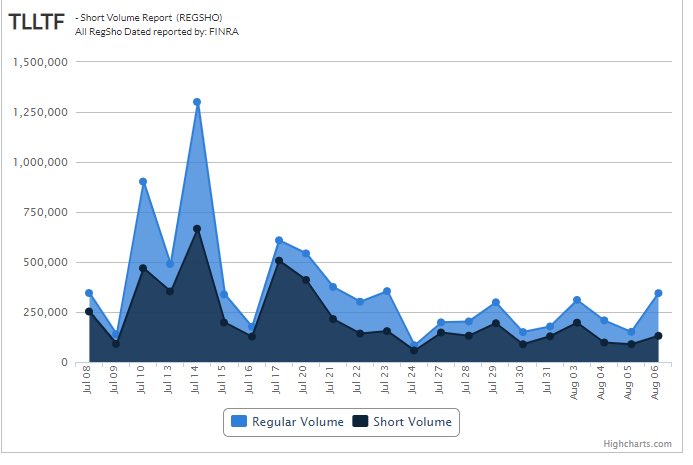Viewport: 693px width, 465px height.
Task: Click the Jul 24 x-axis date label
Action: pyautogui.click(x=412, y=380)
